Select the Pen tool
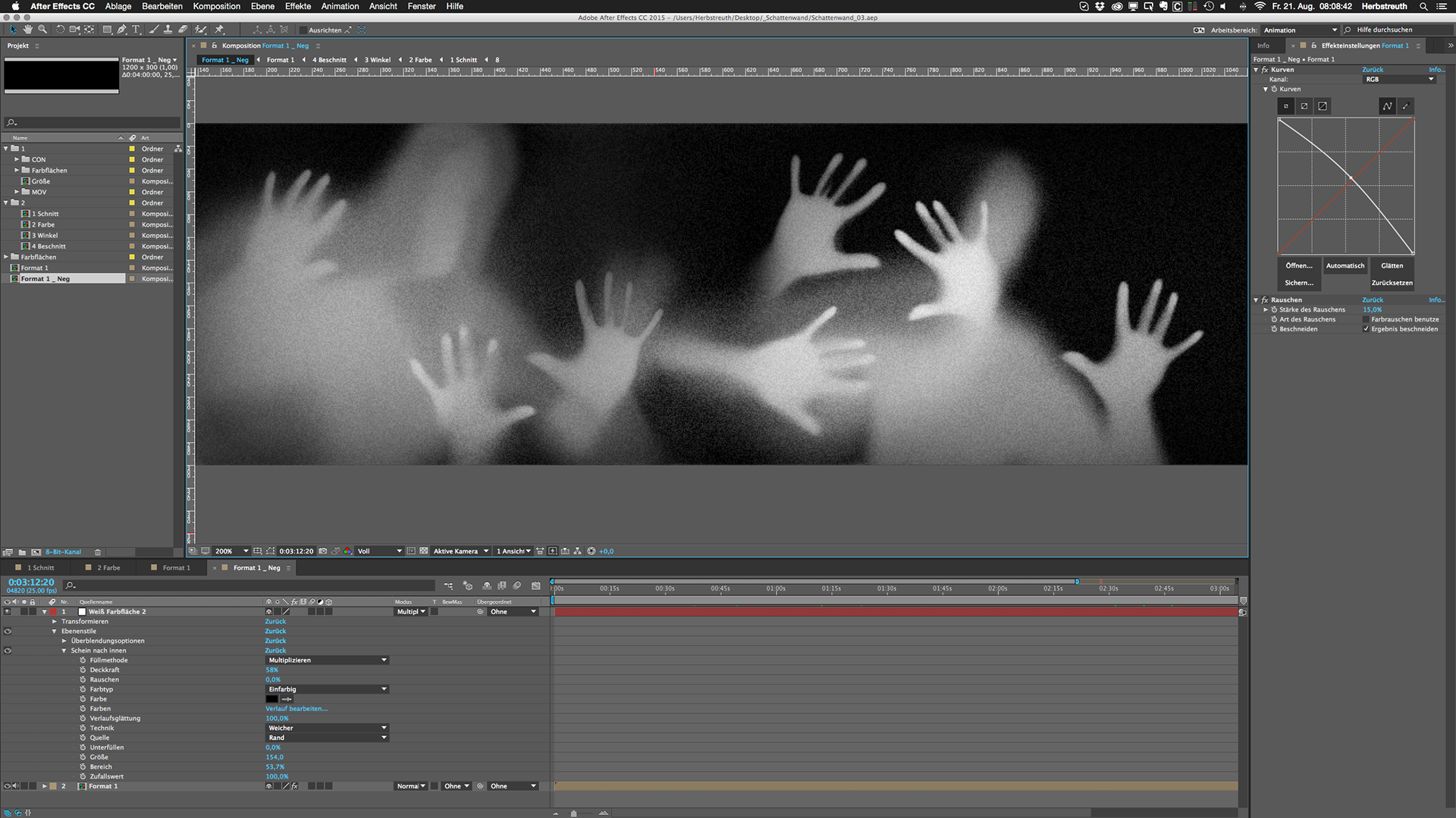This screenshot has height=818, width=1456. coord(122,30)
